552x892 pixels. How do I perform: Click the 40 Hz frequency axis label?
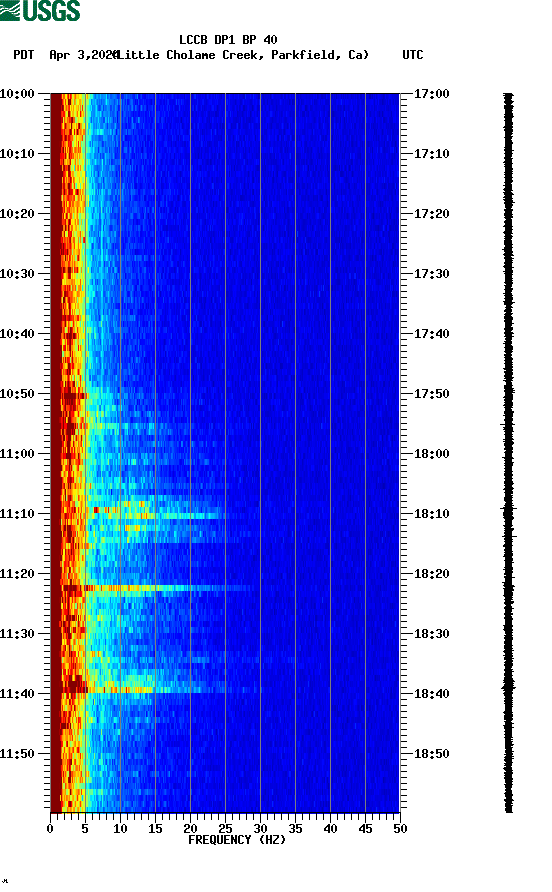330,829
